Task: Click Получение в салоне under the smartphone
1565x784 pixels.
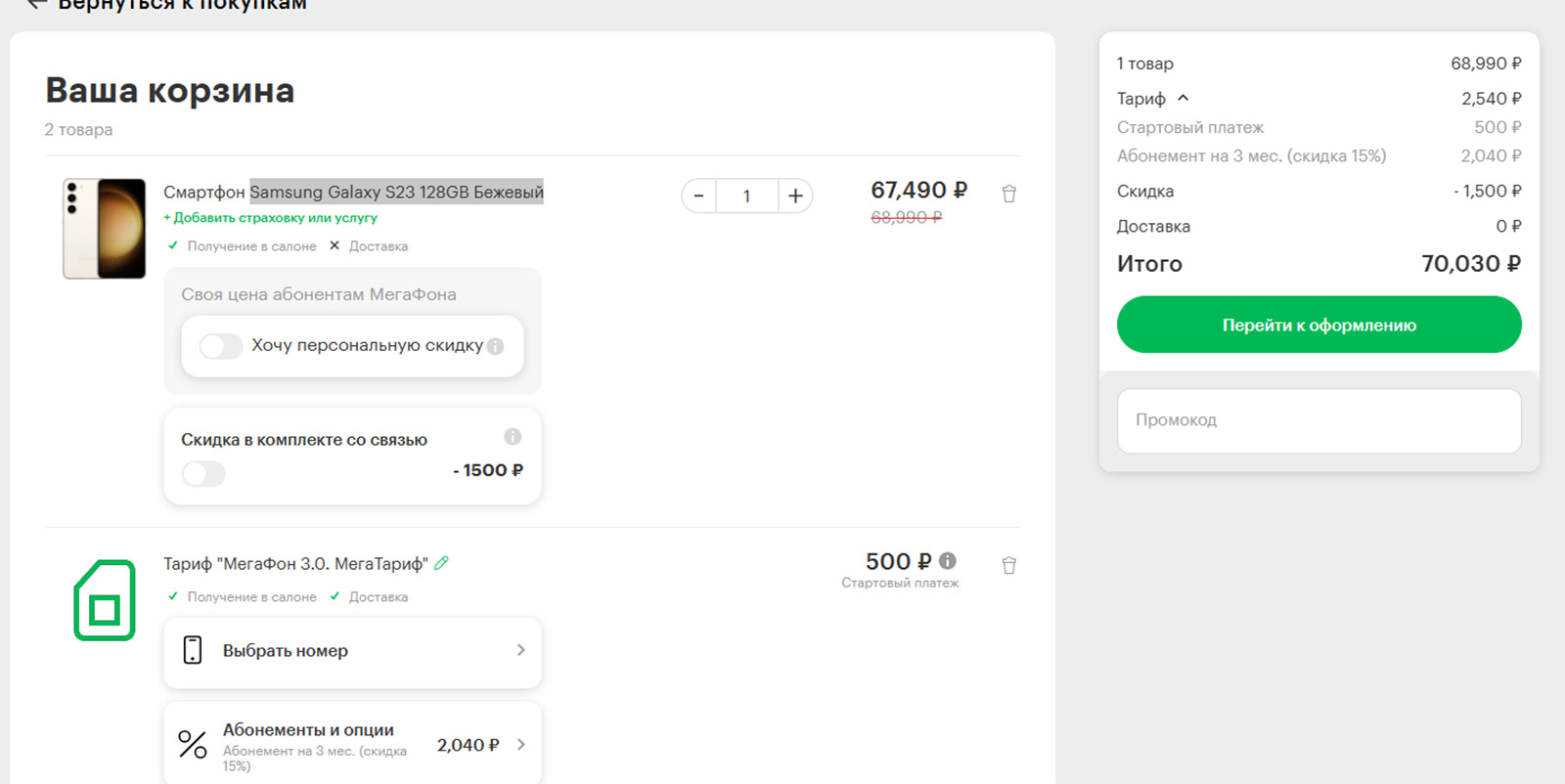Action: (x=251, y=246)
